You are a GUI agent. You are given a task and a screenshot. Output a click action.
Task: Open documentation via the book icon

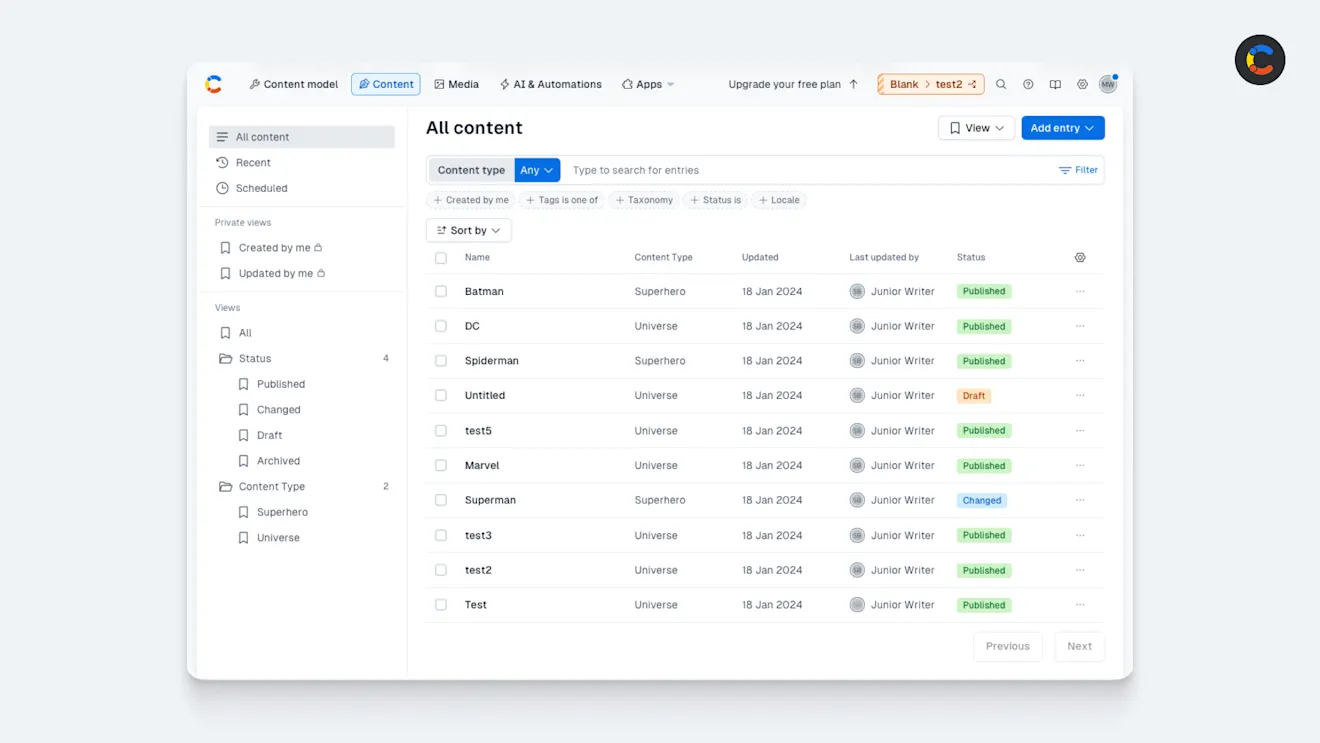[x=1055, y=84]
